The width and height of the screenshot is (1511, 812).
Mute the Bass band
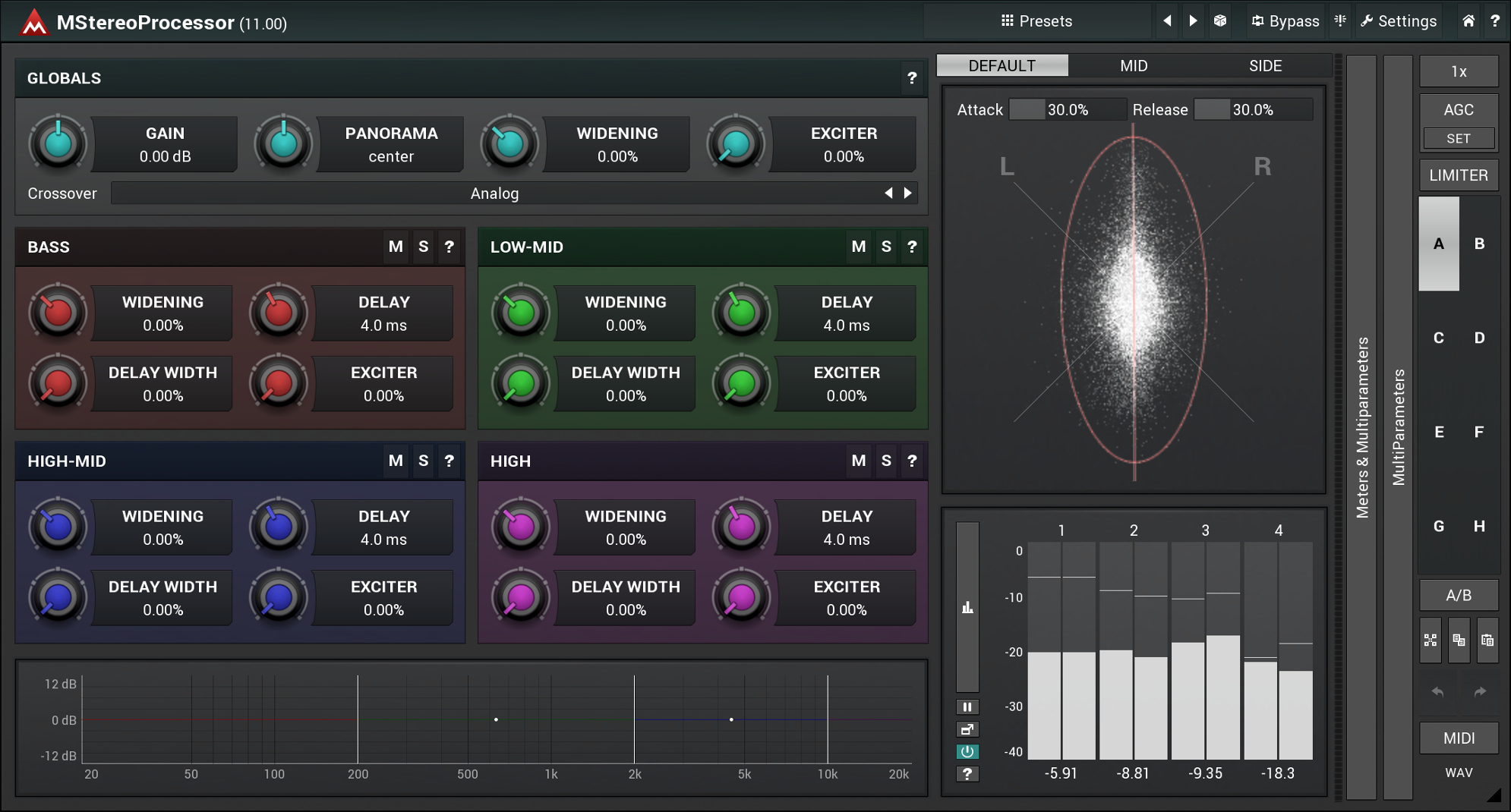tap(396, 247)
